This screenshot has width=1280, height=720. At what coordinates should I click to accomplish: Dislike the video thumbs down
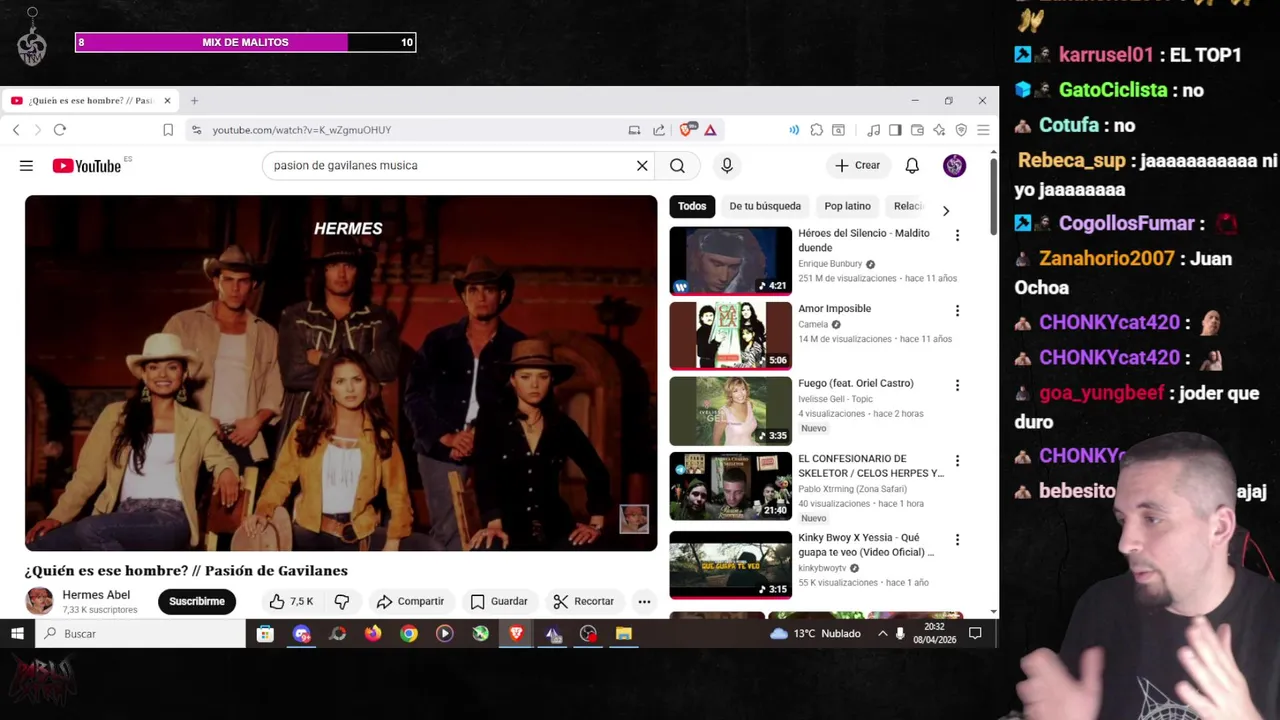[x=342, y=601]
